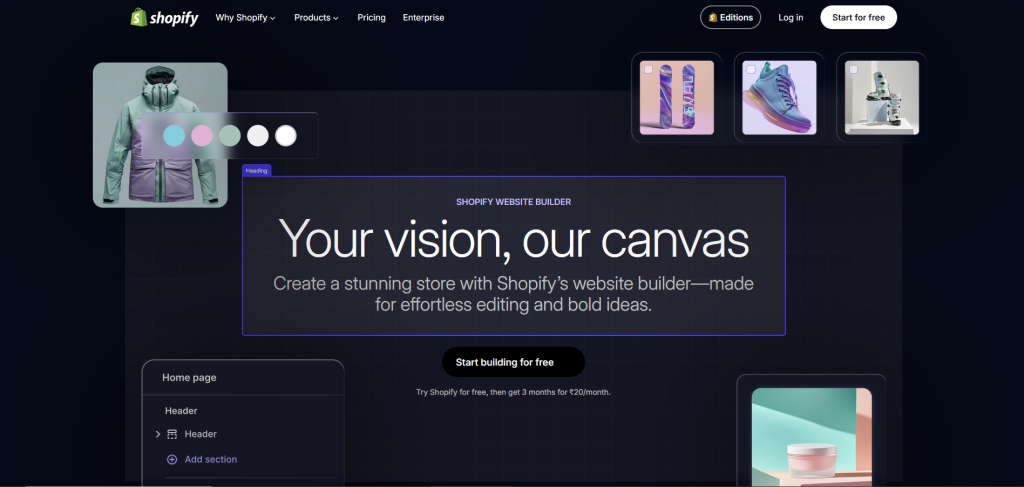Screen dimensions: 1024x487
Task: Click the Log in link
Action: point(790,18)
